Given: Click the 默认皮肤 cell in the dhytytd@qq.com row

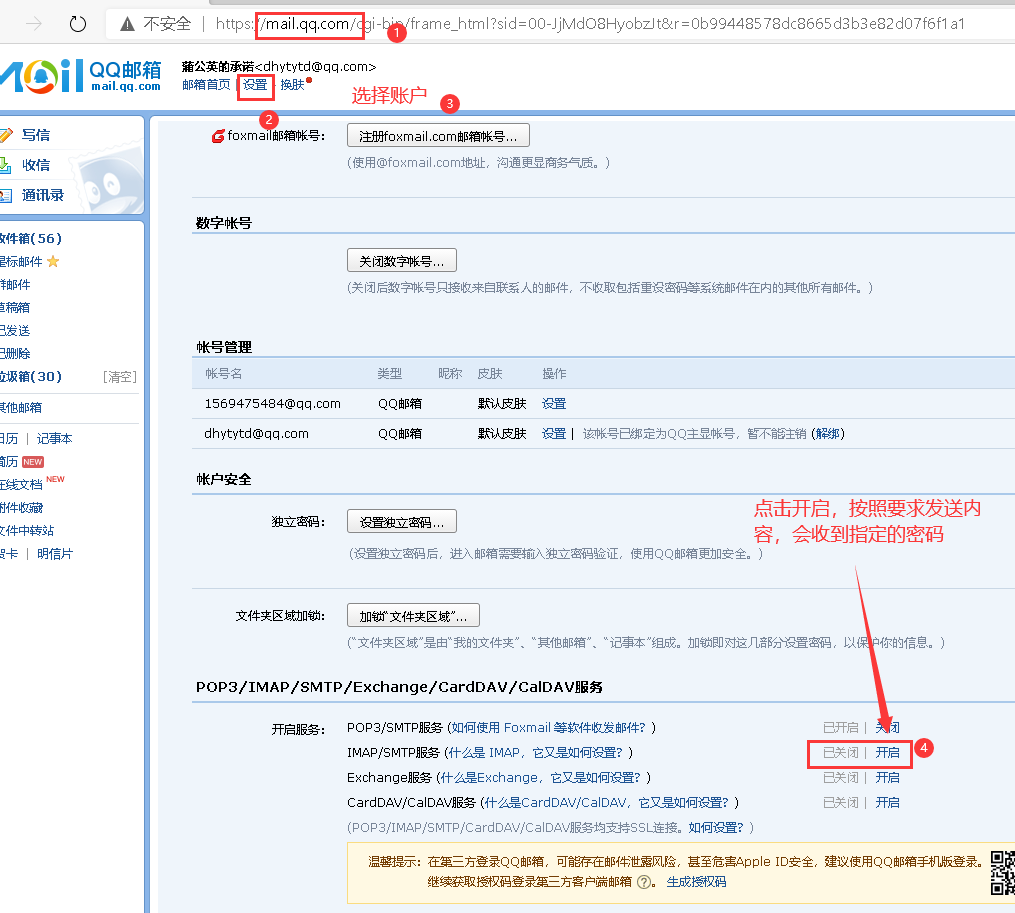Looking at the screenshot, I should pyautogui.click(x=502, y=433).
